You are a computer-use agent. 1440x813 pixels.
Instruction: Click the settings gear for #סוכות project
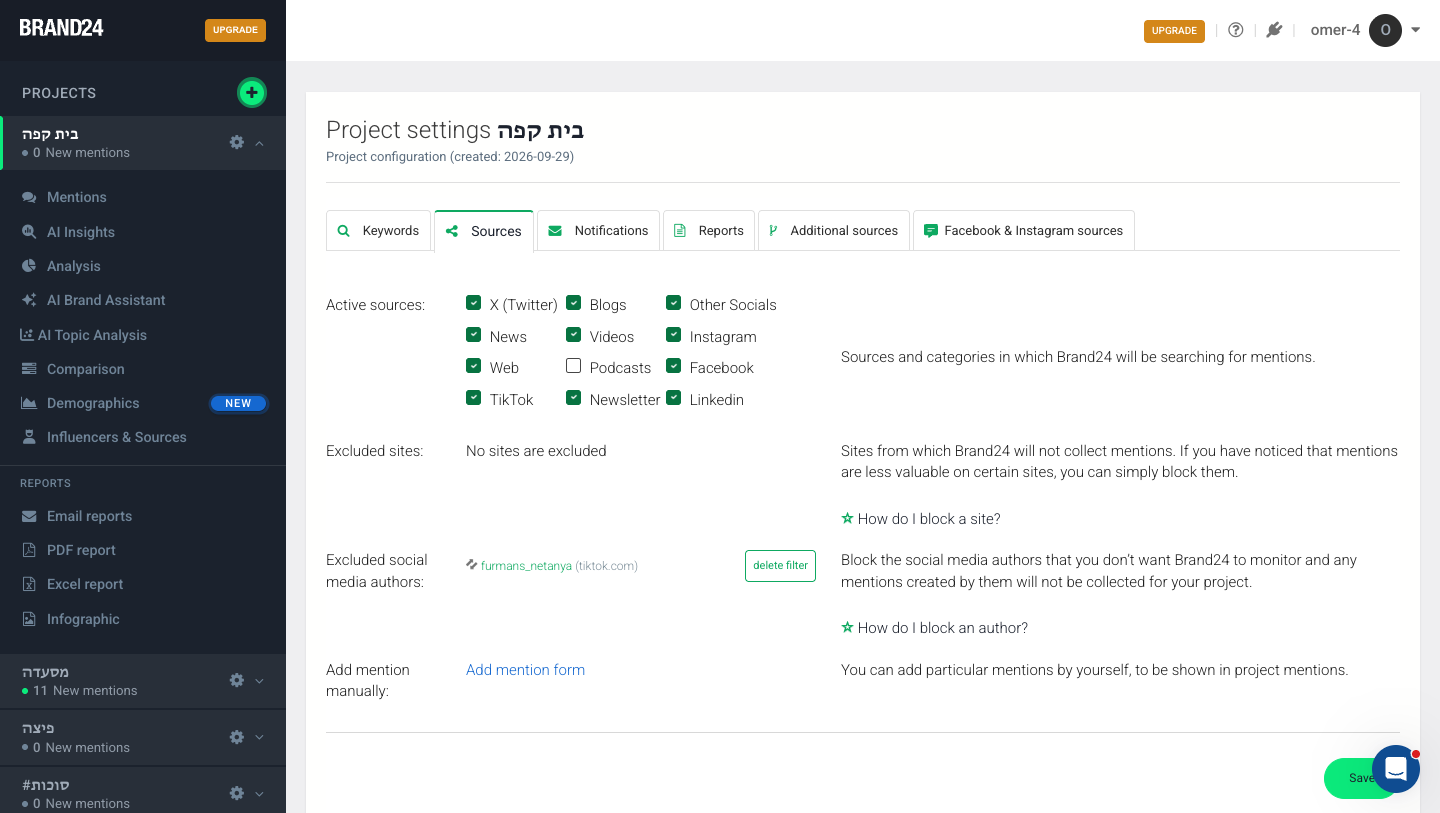pyautogui.click(x=237, y=793)
